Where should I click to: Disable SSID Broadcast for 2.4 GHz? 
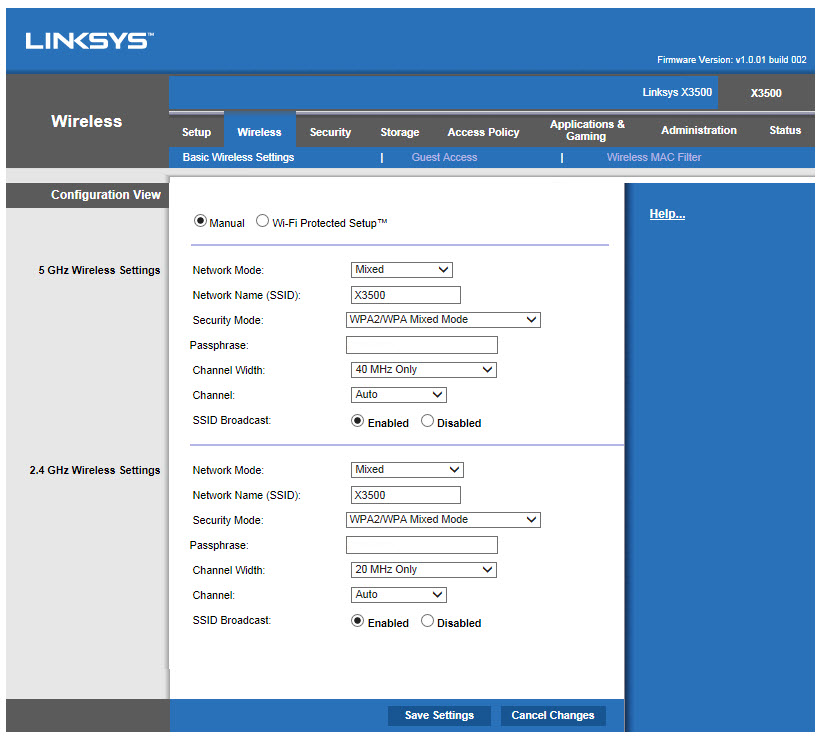pyautogui.click(x=427, y=621)
